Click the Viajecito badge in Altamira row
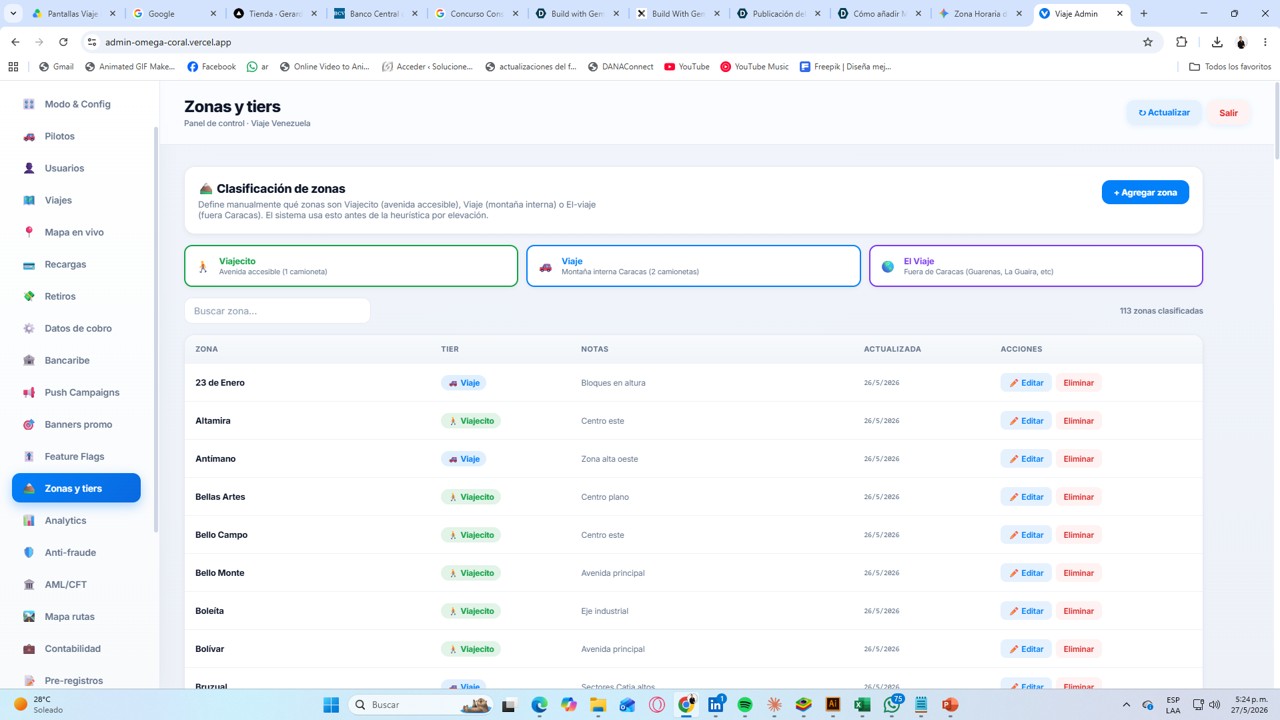 pyautogui.click(x=471, y=421)
